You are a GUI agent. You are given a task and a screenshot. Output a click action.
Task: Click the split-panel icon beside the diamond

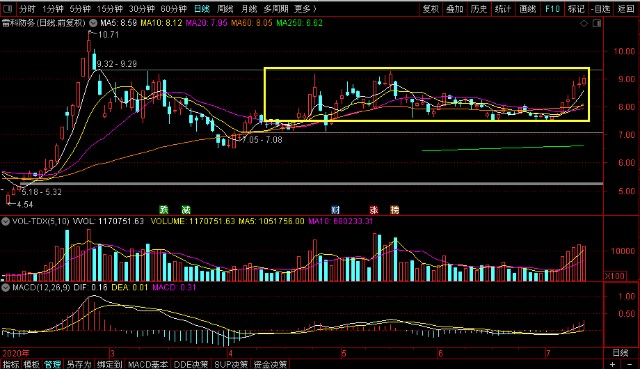point(597,23)
